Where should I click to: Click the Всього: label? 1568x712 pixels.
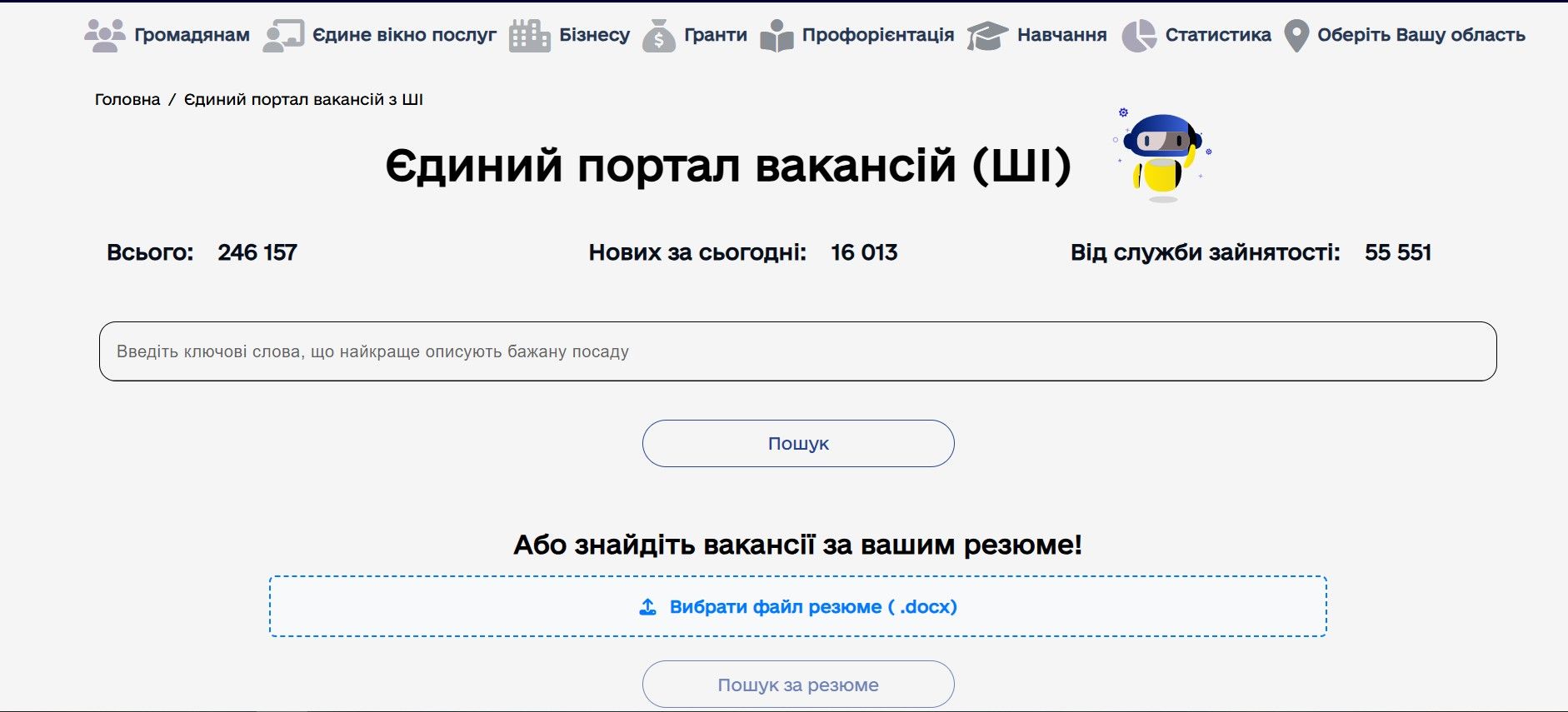pyautogui.click(x=150, y=252)
